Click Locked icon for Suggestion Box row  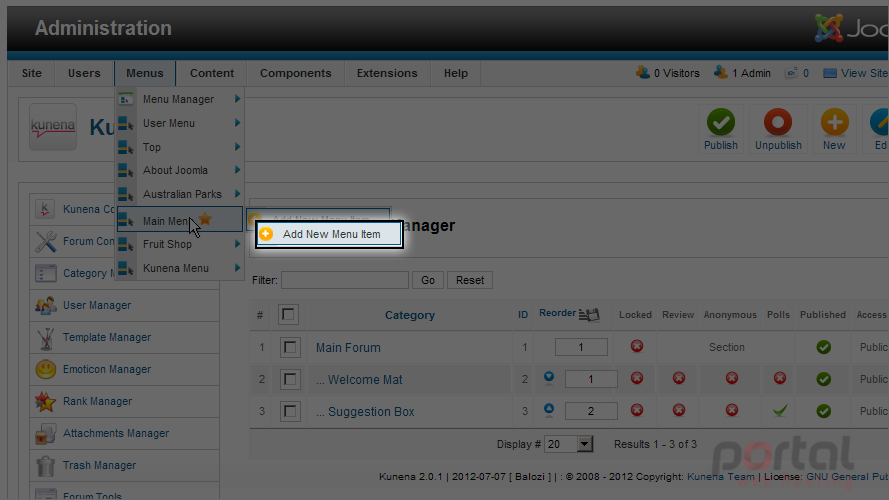click(x=637, y=410)
